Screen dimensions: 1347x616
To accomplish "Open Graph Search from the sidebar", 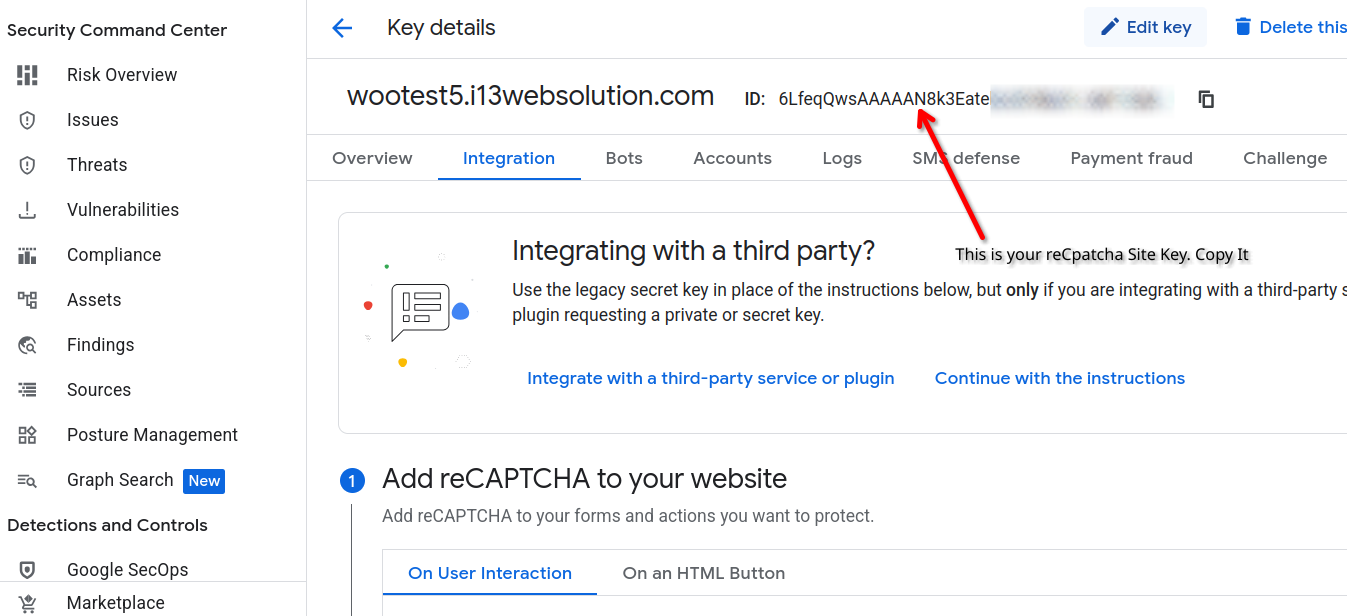I will click(120, 480).
